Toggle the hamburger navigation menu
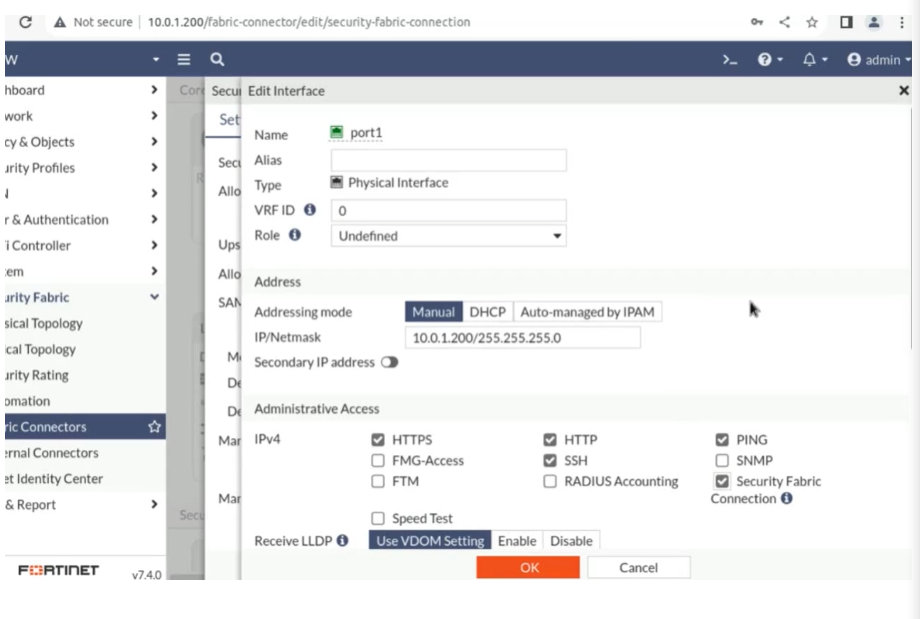 (x=184, y=59)
